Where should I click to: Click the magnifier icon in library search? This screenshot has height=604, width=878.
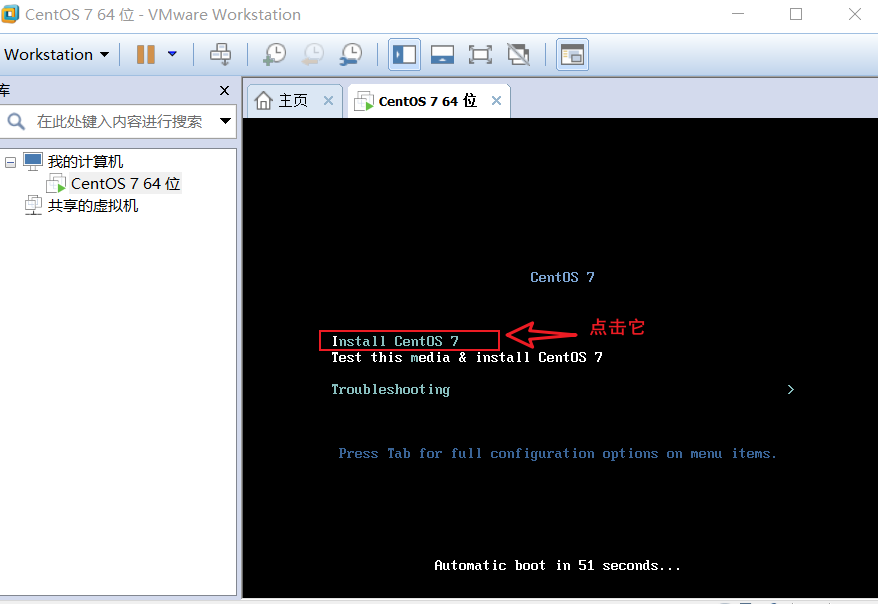pos(16,121)
